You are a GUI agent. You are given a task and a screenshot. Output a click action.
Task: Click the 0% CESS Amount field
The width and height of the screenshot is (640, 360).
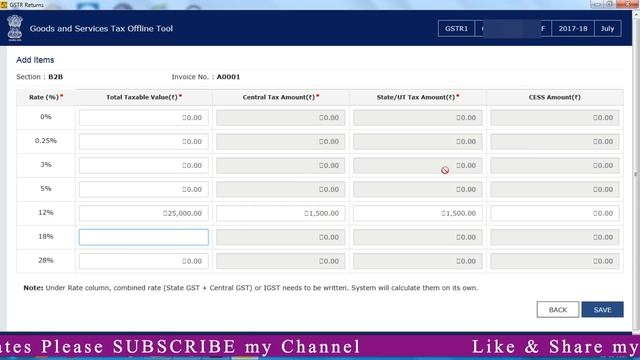(x=555, y=118)
